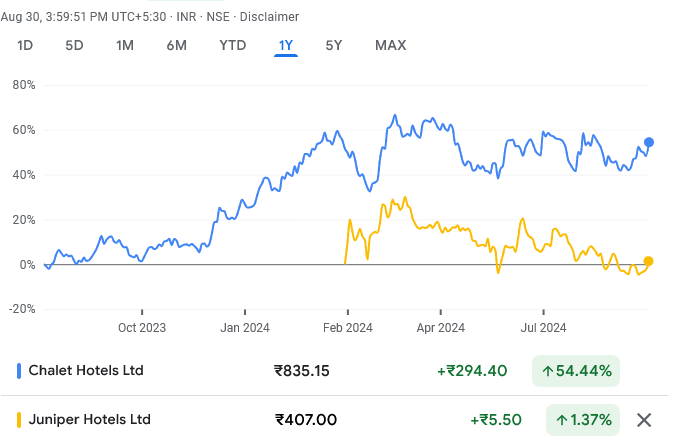The height and width of the screenshot is (444, 675).
Task: Select the 1D time range tab
Action: point(26,45)
